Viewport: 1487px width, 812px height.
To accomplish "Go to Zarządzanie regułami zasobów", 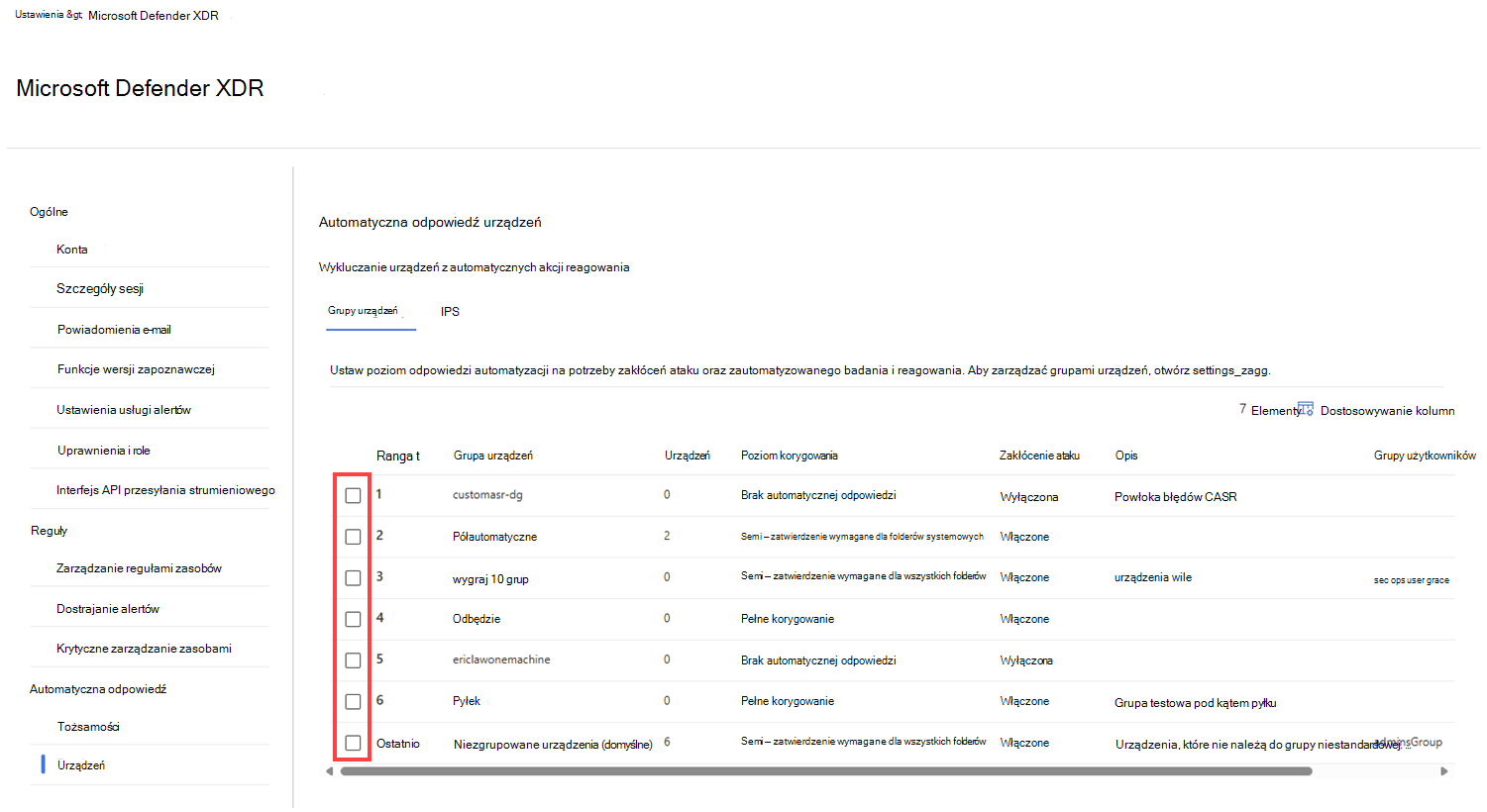I will pos(139,568).
